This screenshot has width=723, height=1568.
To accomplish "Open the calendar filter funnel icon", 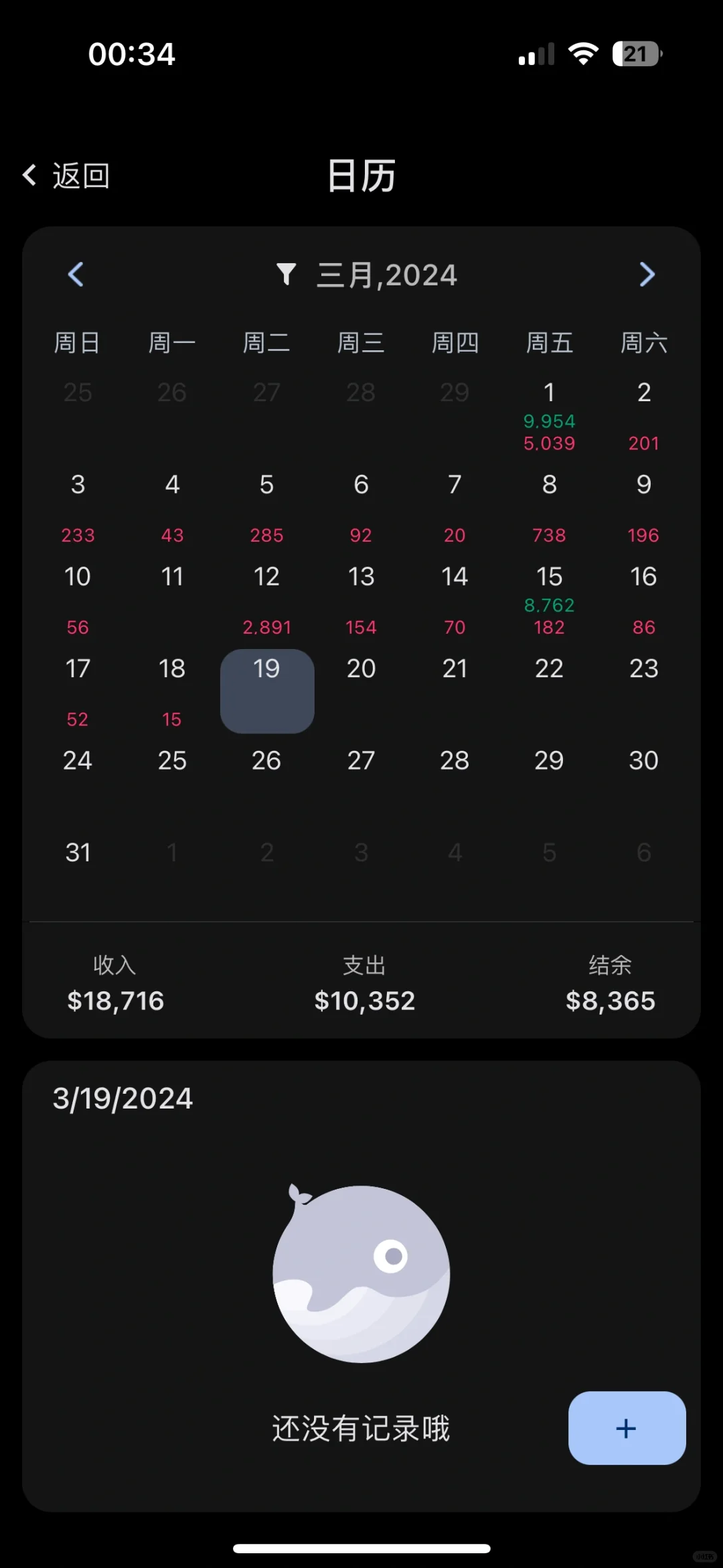I will 287,274.
